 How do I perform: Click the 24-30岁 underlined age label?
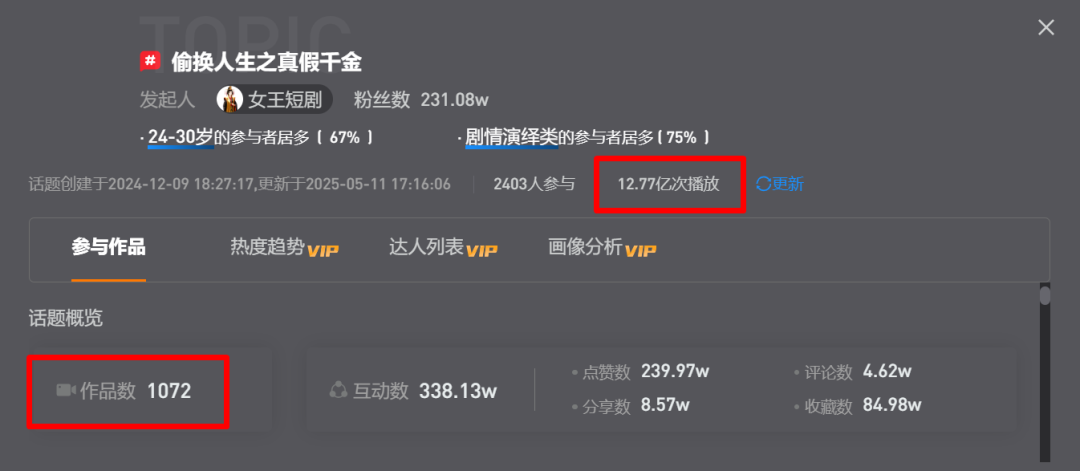180,137
